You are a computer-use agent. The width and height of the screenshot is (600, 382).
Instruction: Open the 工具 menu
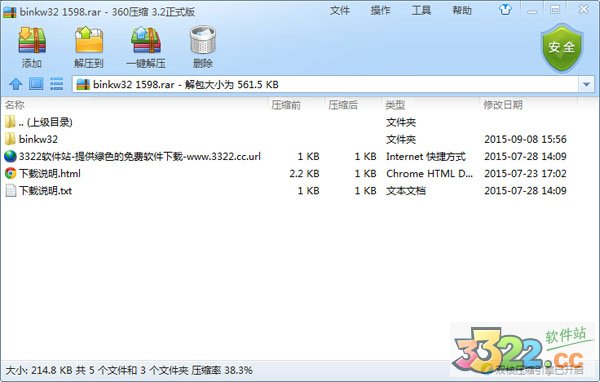click(x=421, y=10)
